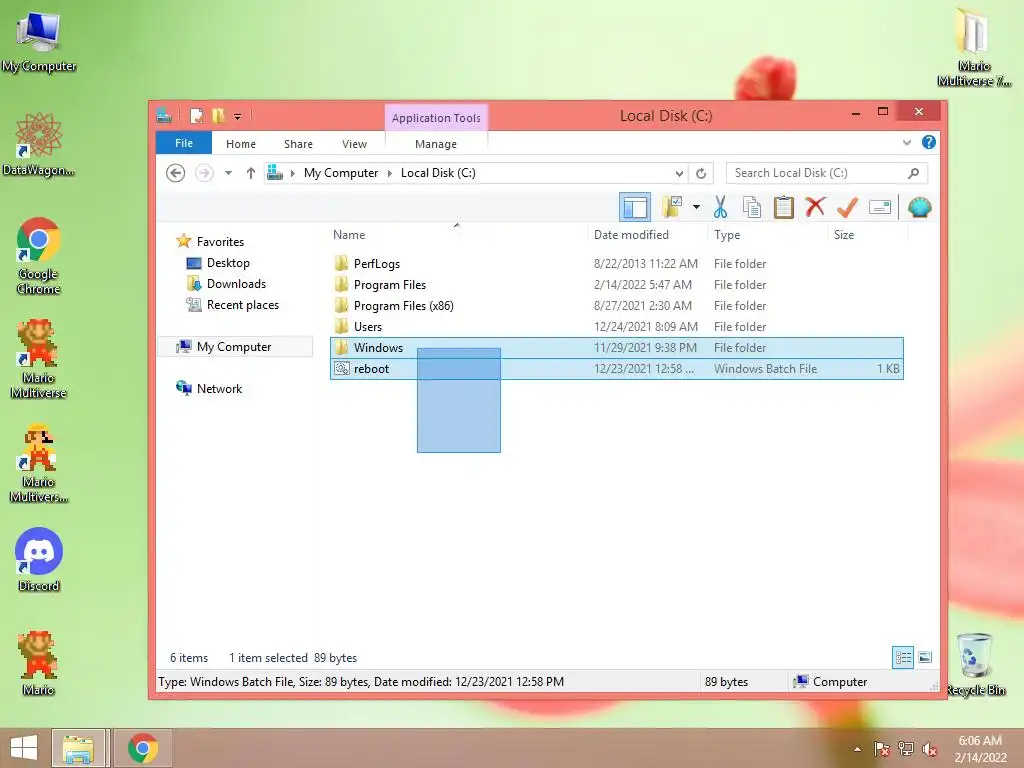Select My Computer in navigation pane
Screen dimensions: 1024x768
[x=234, y=347]
